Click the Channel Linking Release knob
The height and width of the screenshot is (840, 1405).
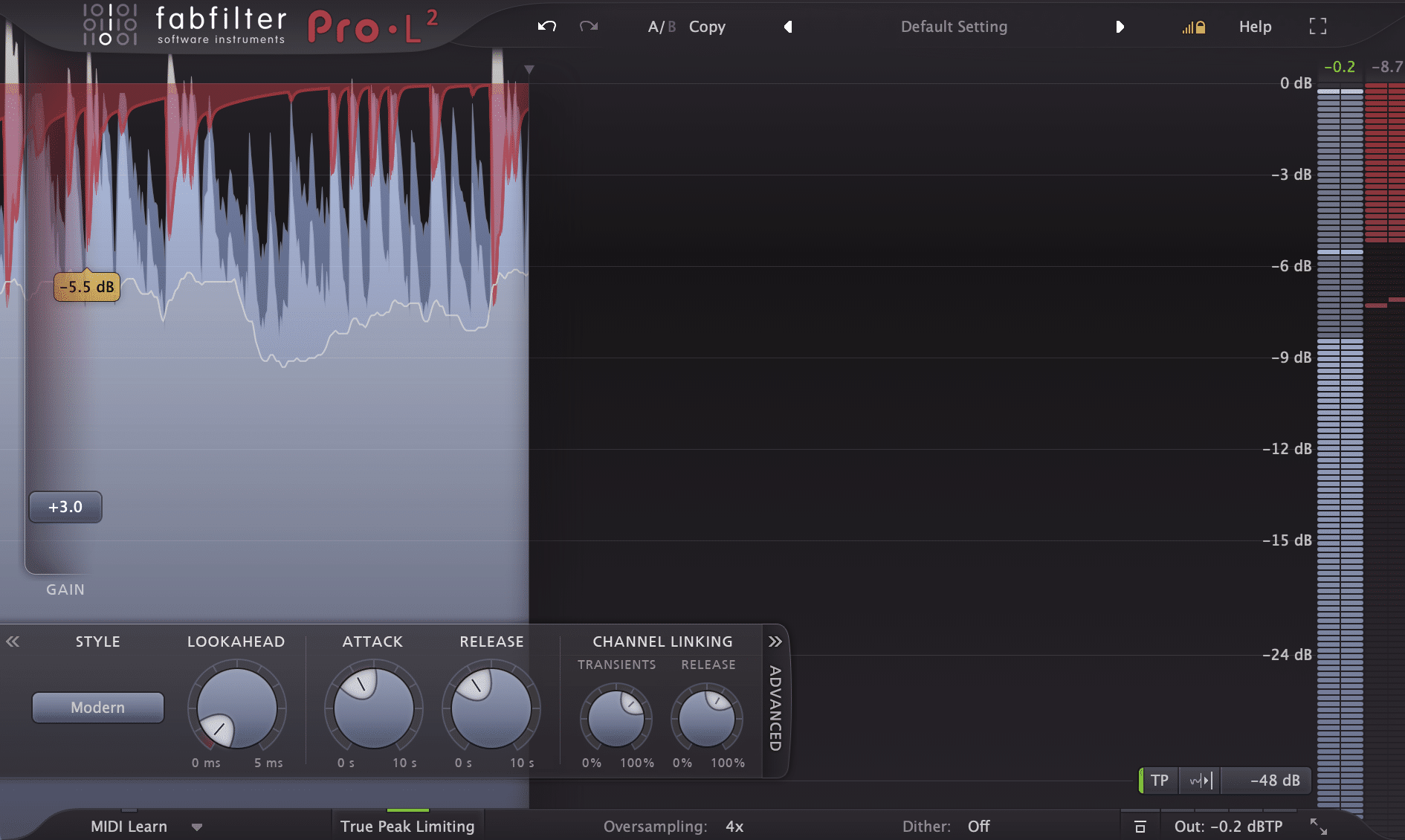click(x=707, y=718)
